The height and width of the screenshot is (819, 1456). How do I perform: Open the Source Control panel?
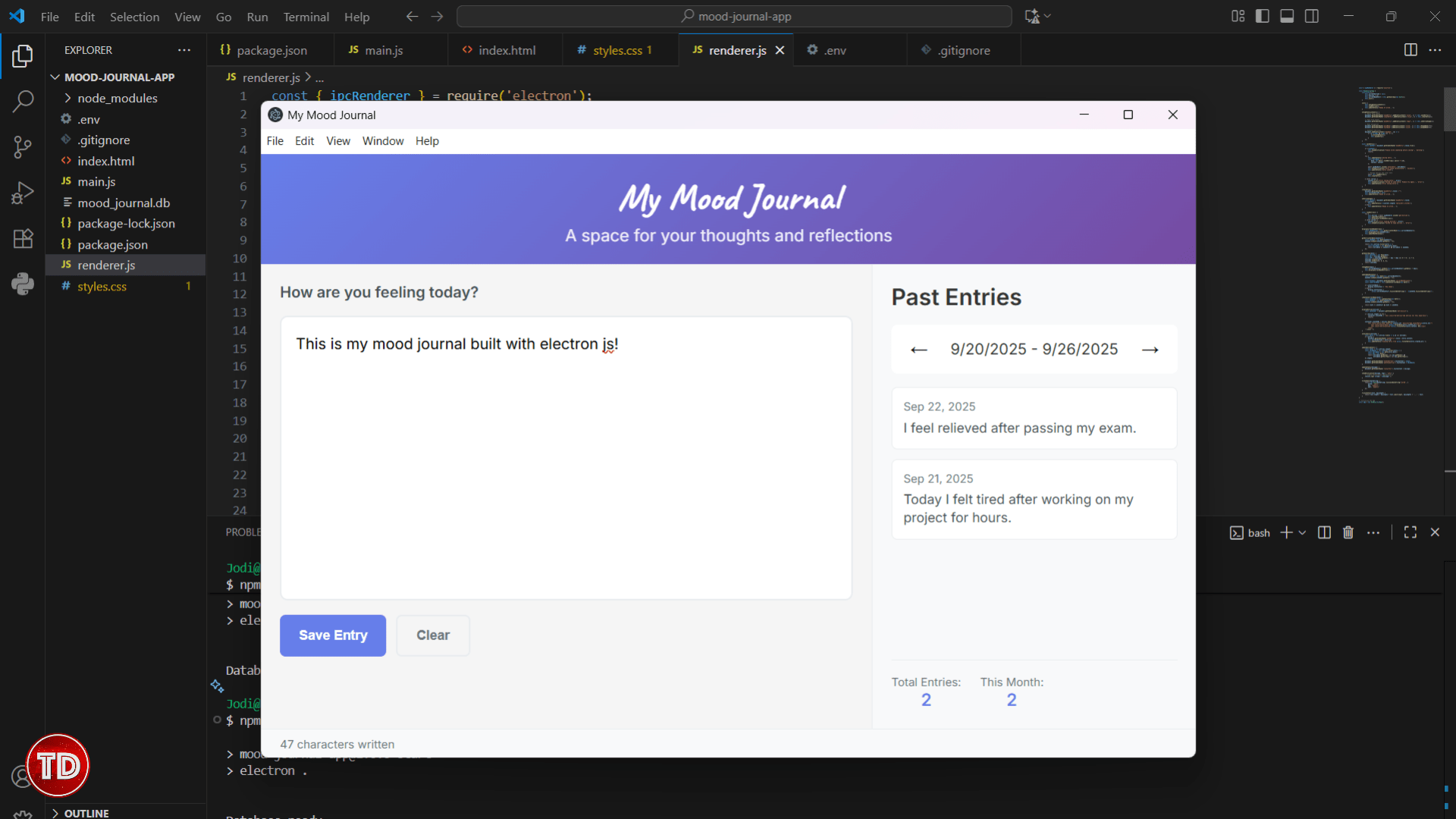click(x=23, y=148)
